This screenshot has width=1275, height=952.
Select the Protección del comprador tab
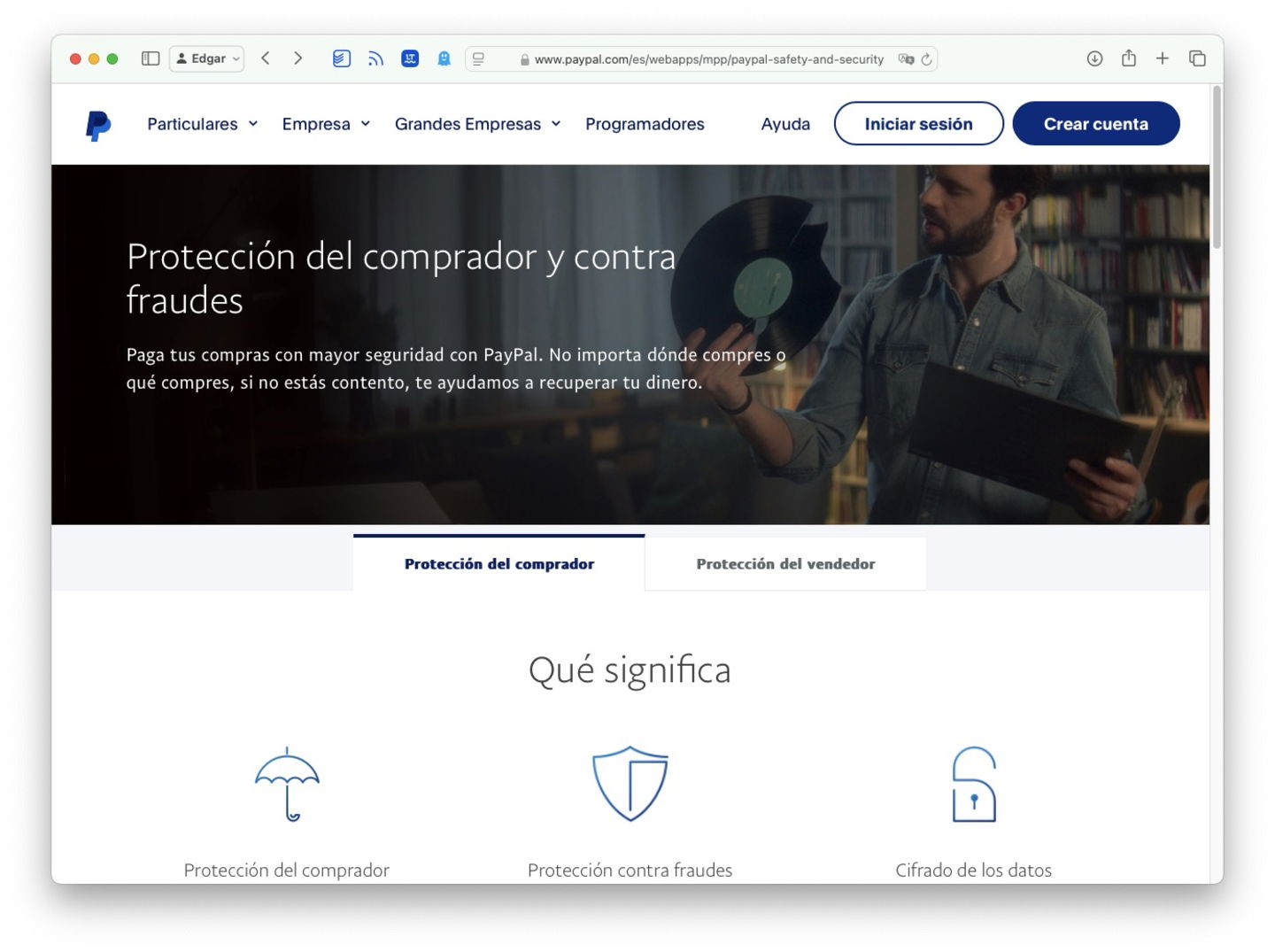pos(499,563)
